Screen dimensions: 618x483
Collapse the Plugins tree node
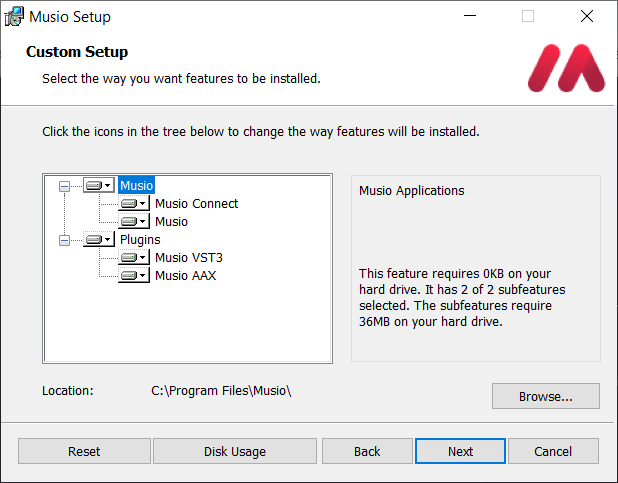pos(65,239)
